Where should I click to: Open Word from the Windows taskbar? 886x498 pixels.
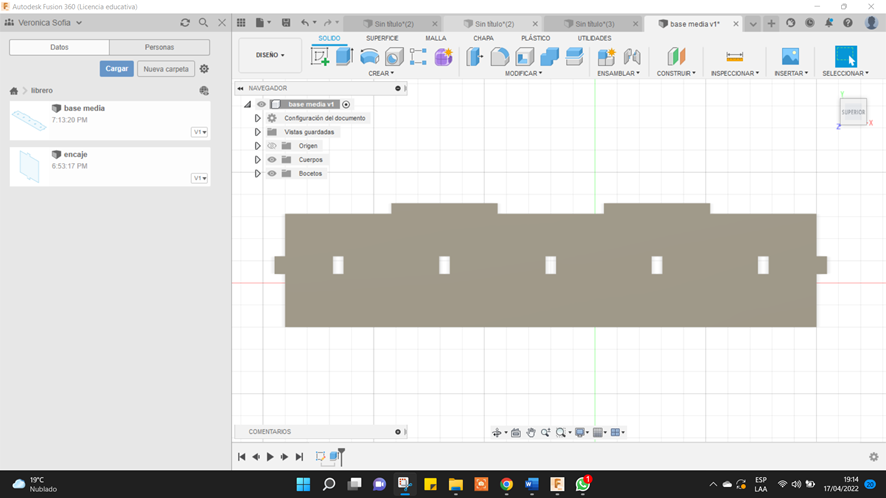click(x=532, y=484)
